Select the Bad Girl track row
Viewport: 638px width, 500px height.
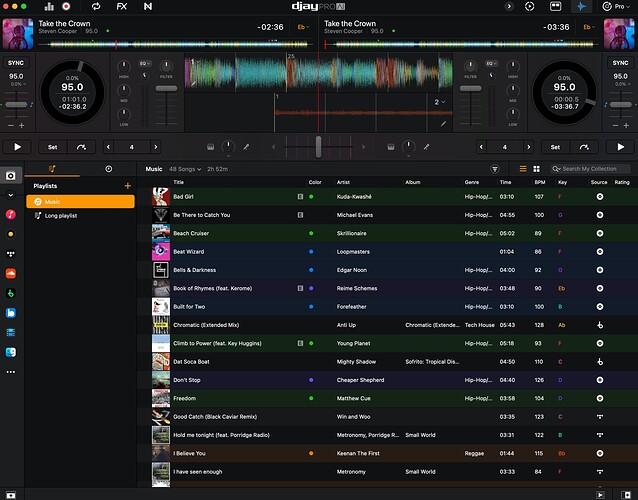coord(389,197)
